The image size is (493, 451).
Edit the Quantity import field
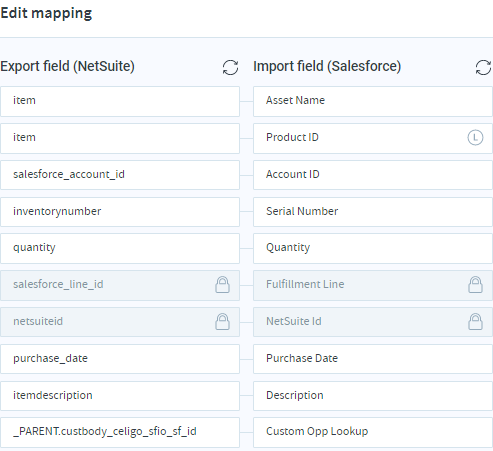tap(373, 248)
